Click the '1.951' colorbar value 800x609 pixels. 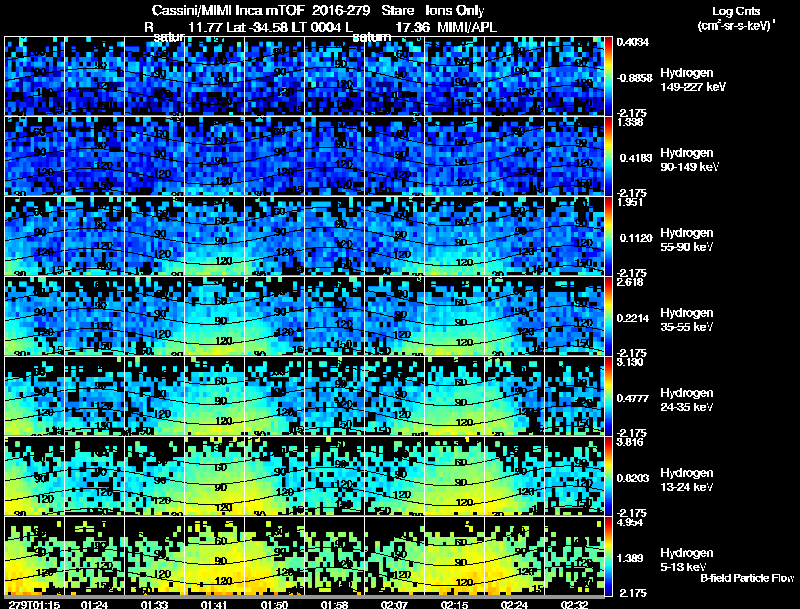coord(631,202)
